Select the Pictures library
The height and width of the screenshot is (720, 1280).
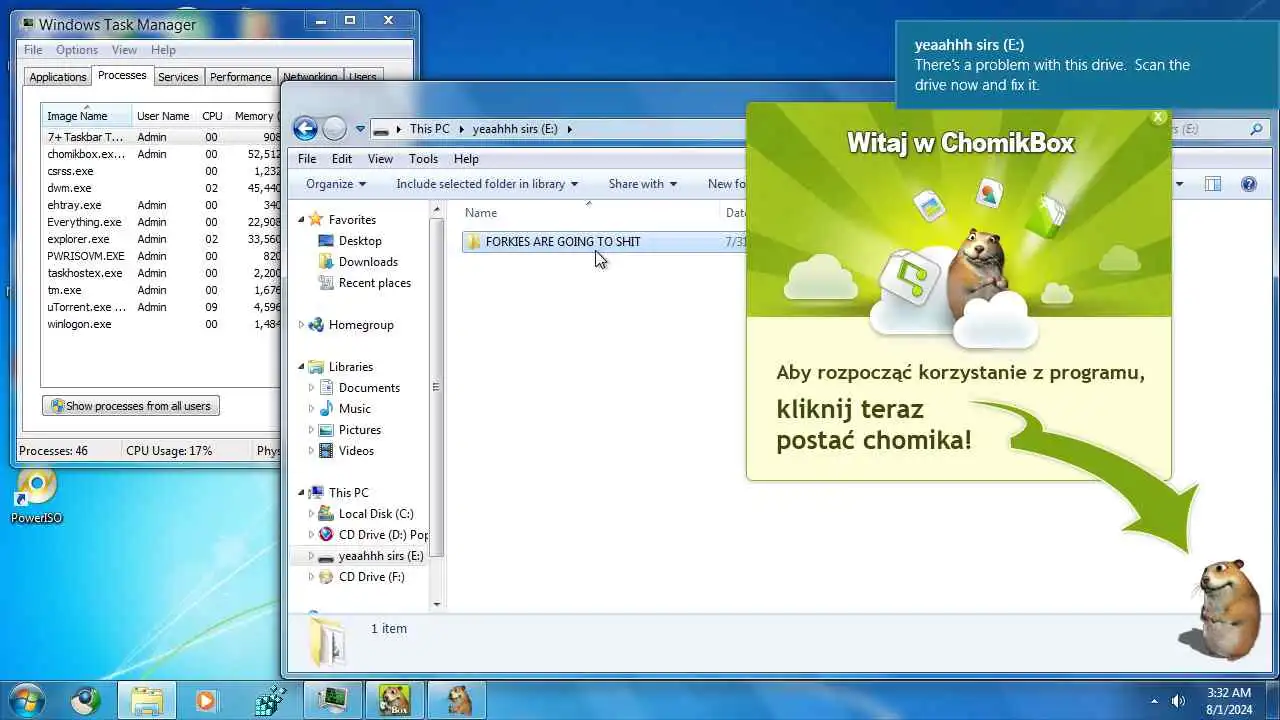[359, 430]
